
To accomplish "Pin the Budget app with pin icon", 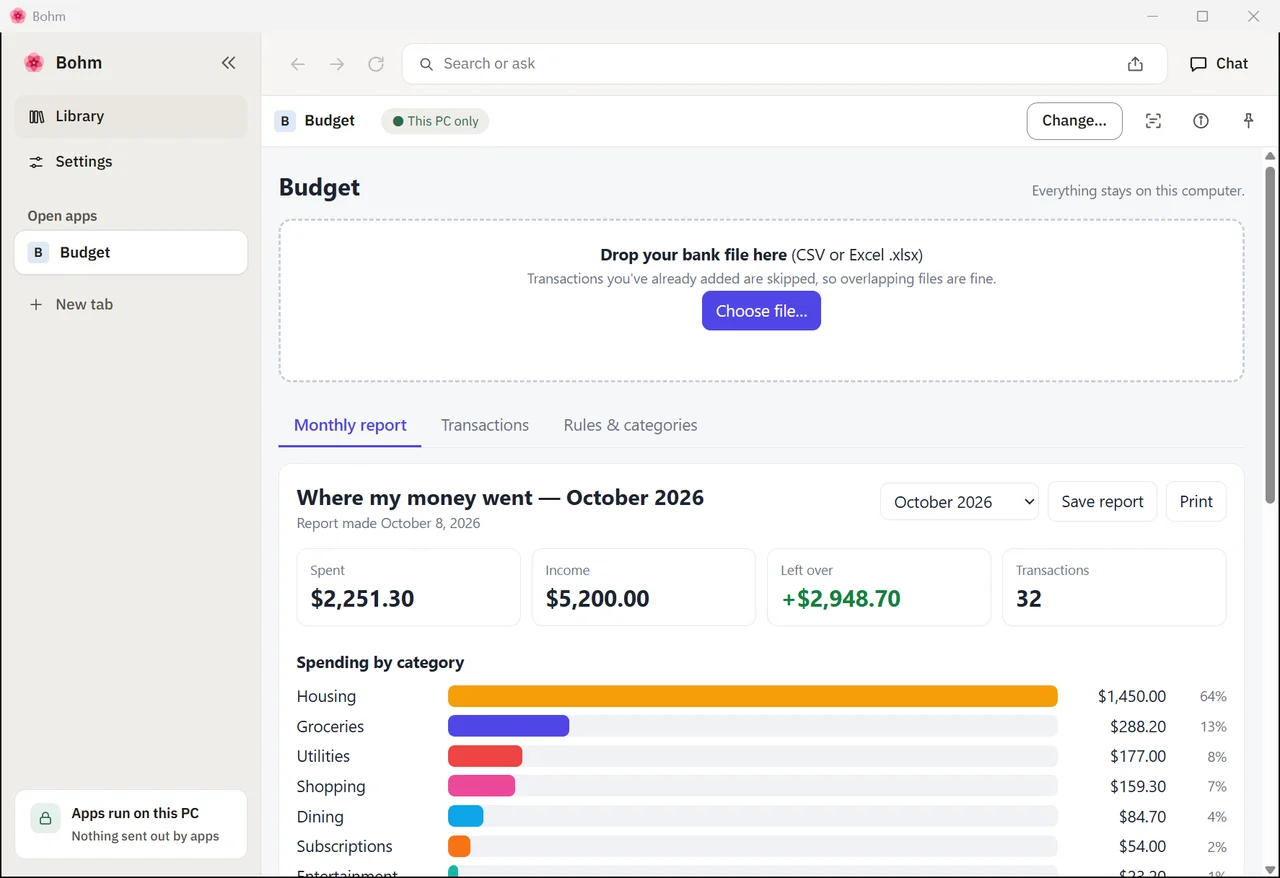I will pos(1248,121).
